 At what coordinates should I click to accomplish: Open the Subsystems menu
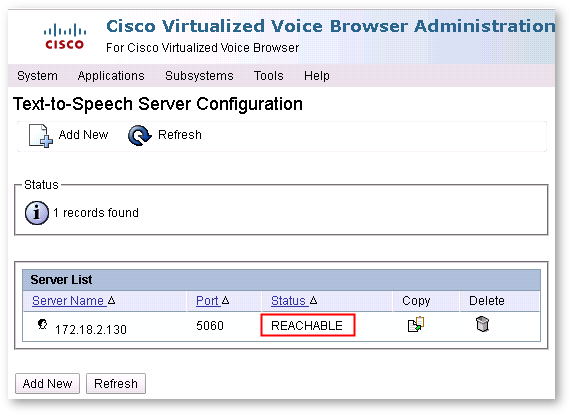click(199, 76)
